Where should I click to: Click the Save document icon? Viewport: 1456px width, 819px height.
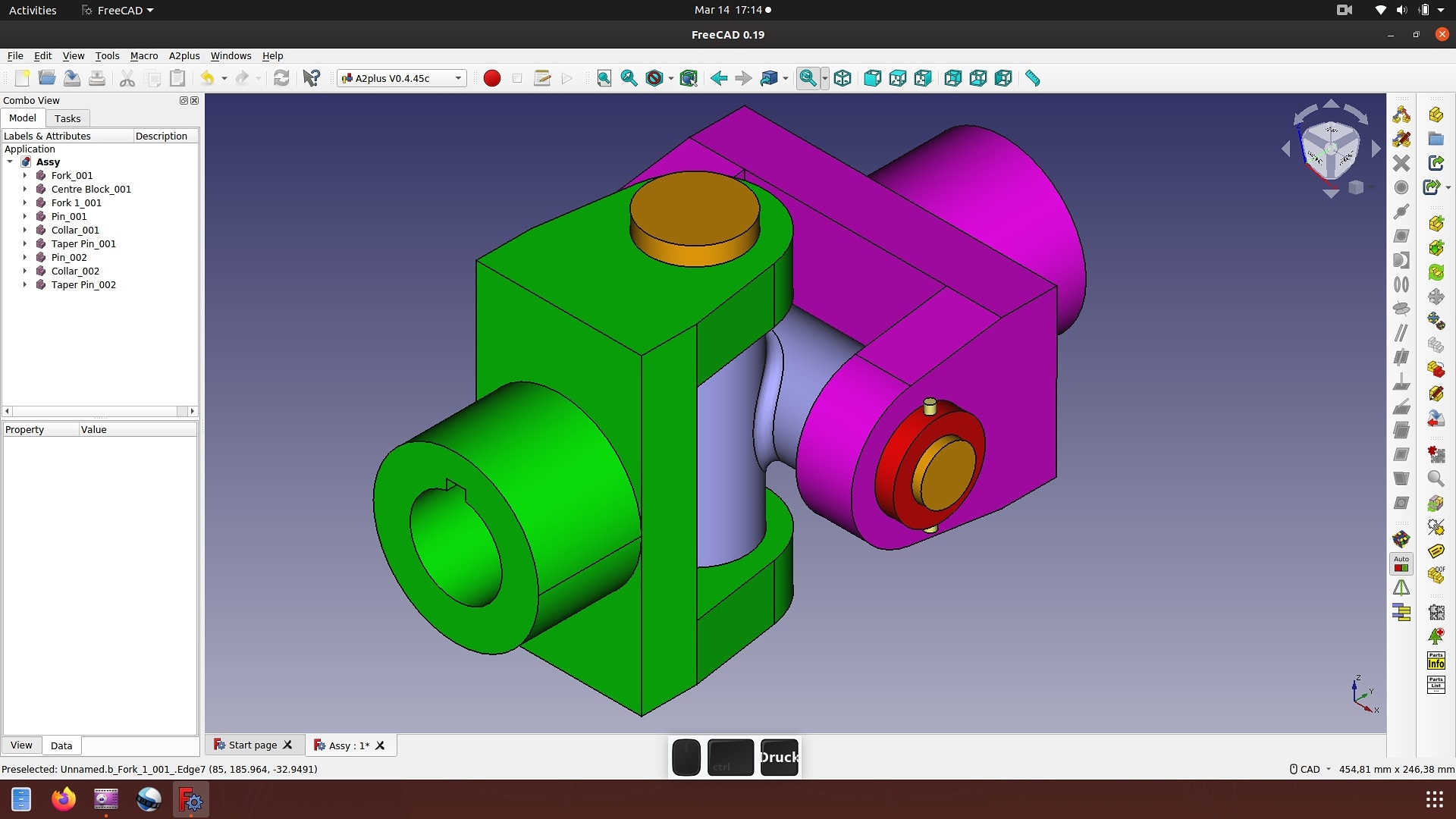[72, 78]
